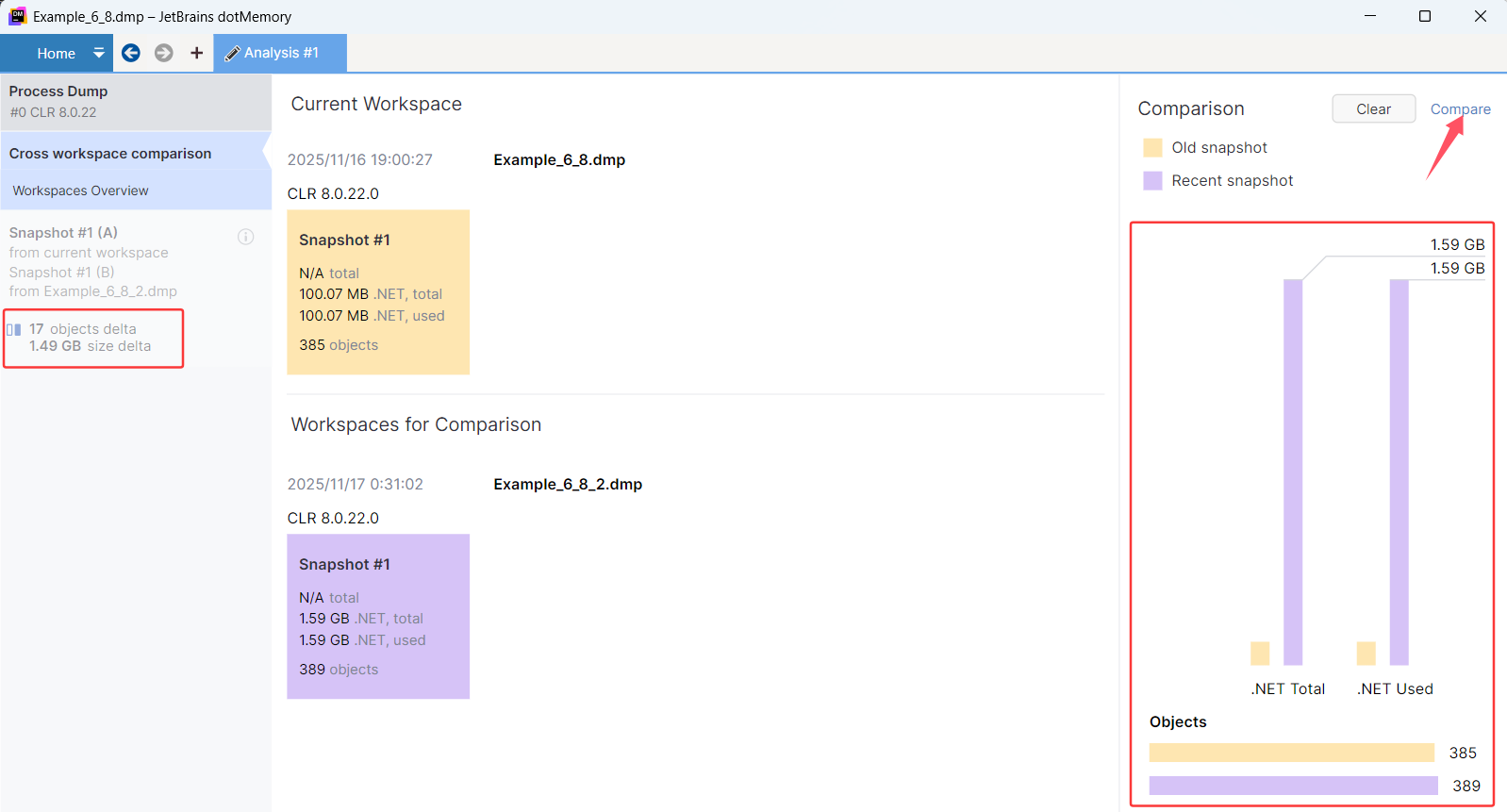Click the .NET Total chart label
Image resolution: width=1507 pixels, height=812 pixels.
point(1288,688)
